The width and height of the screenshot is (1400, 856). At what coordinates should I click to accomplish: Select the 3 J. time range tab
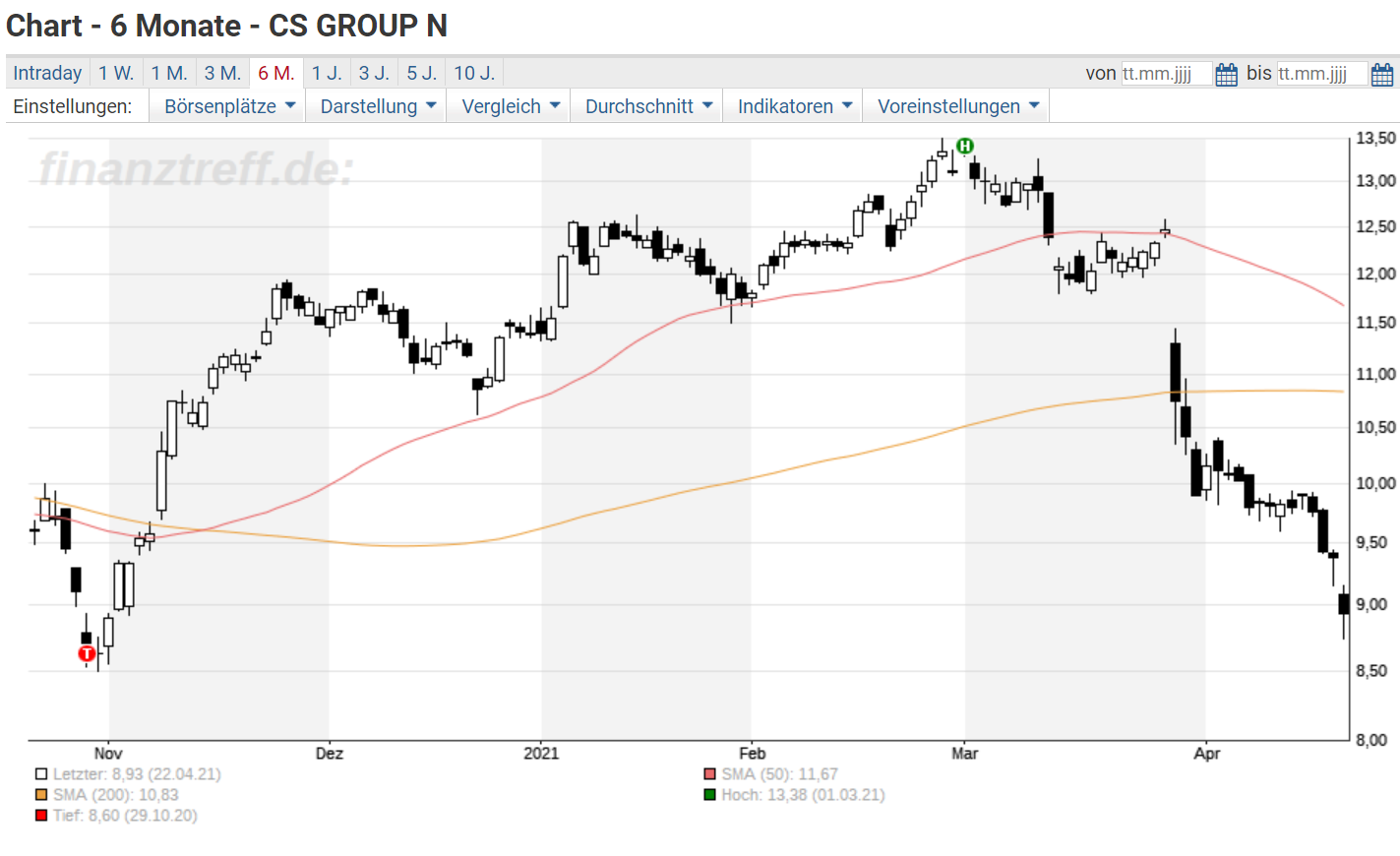[x=374, y=73]
